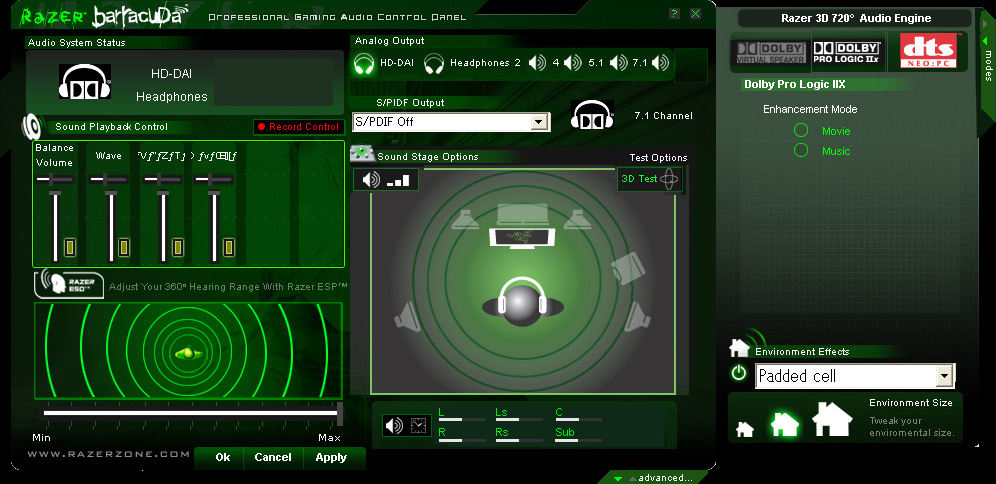This screenshot has height=484, width=996.
Task: Click the Environment Effects house icon
Action: tap(739, 347)
